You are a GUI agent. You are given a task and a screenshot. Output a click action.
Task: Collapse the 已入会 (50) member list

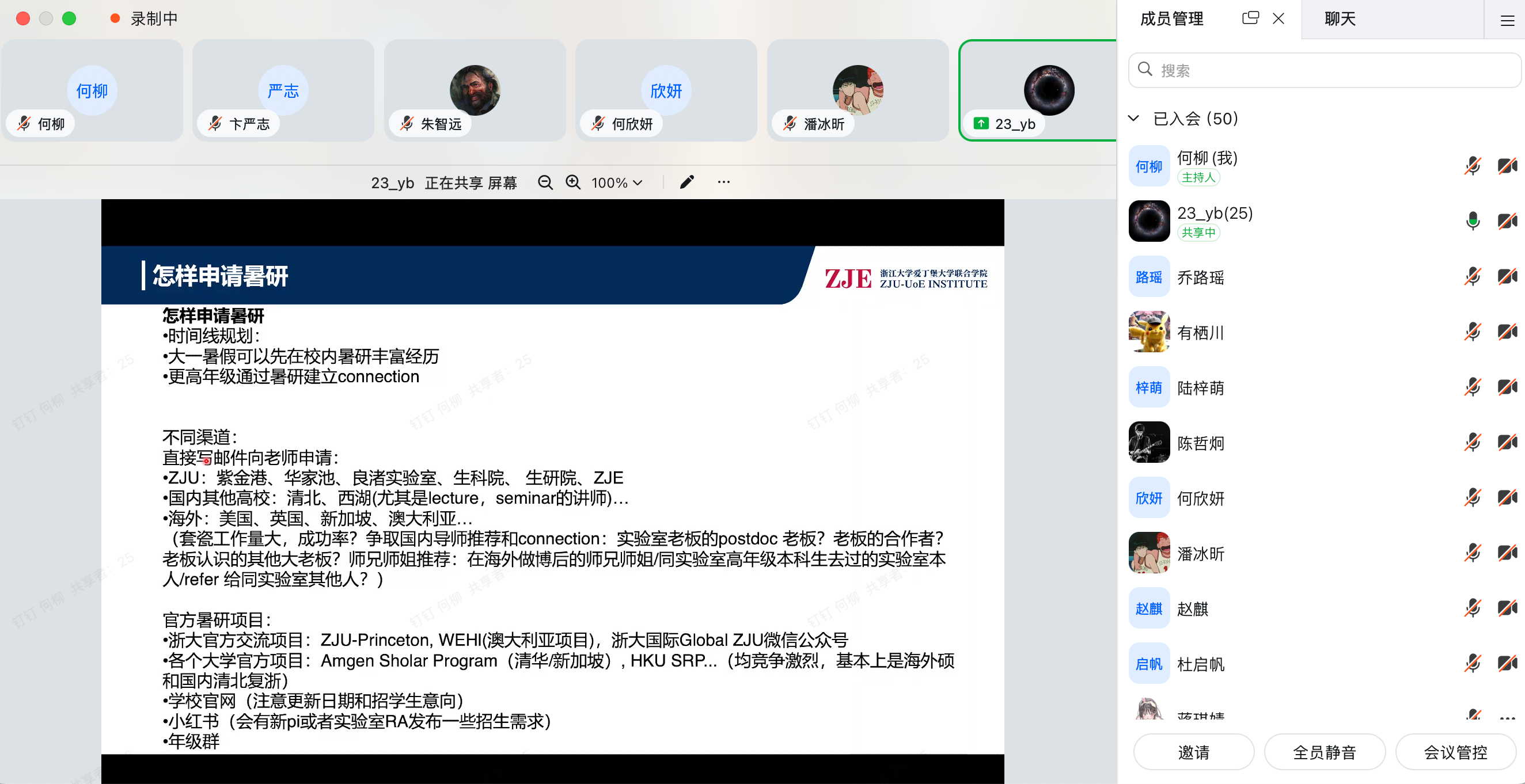click(x=1134, y=119)
